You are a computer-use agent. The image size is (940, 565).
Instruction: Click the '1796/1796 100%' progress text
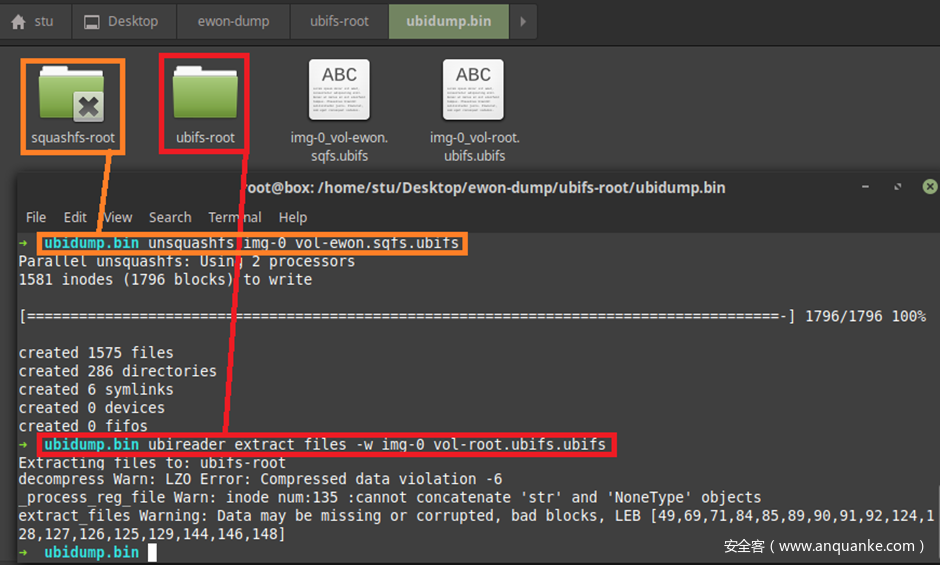click(x=865, y=316)
